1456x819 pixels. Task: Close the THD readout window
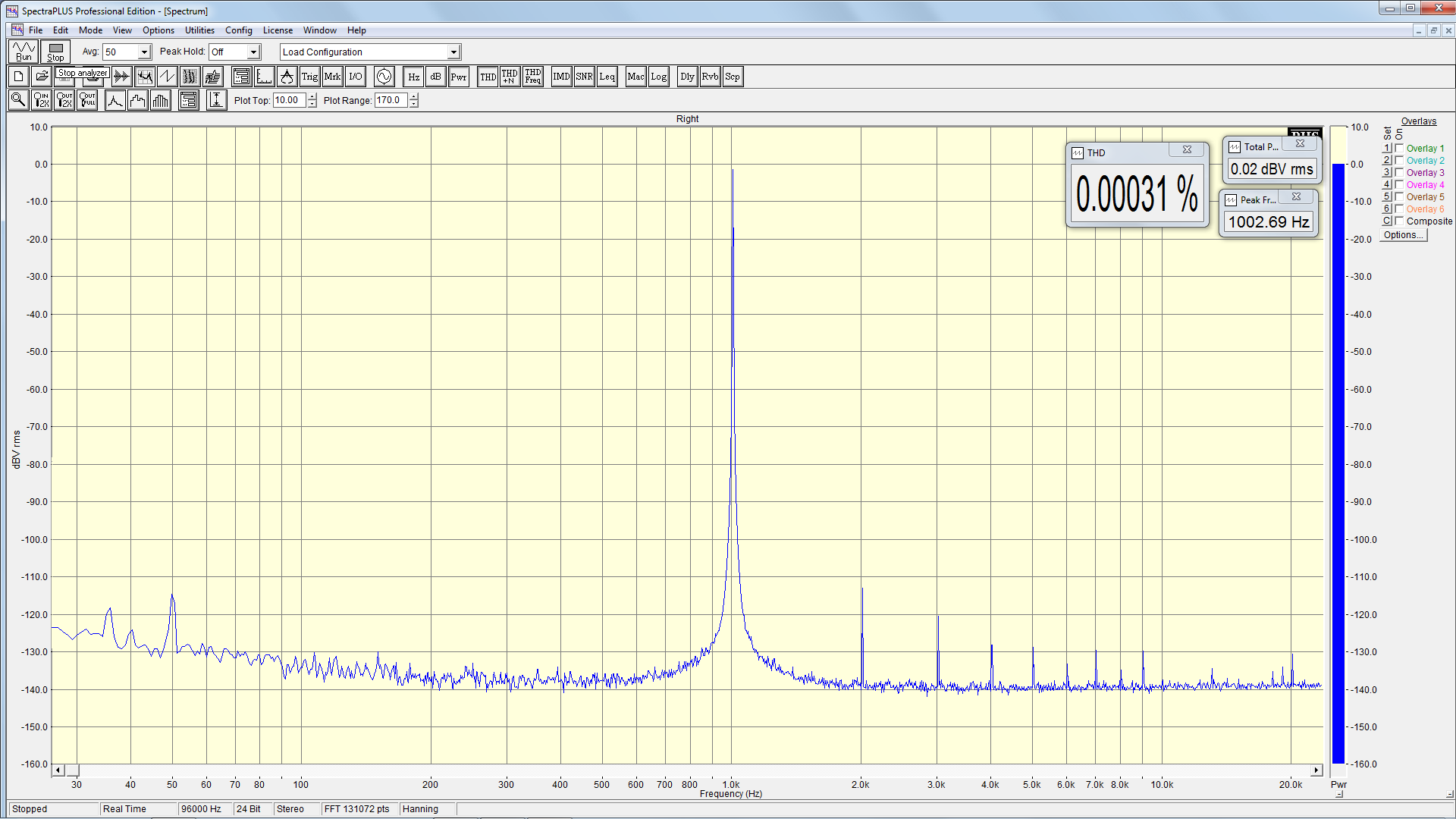click(x=1187, y=150)
